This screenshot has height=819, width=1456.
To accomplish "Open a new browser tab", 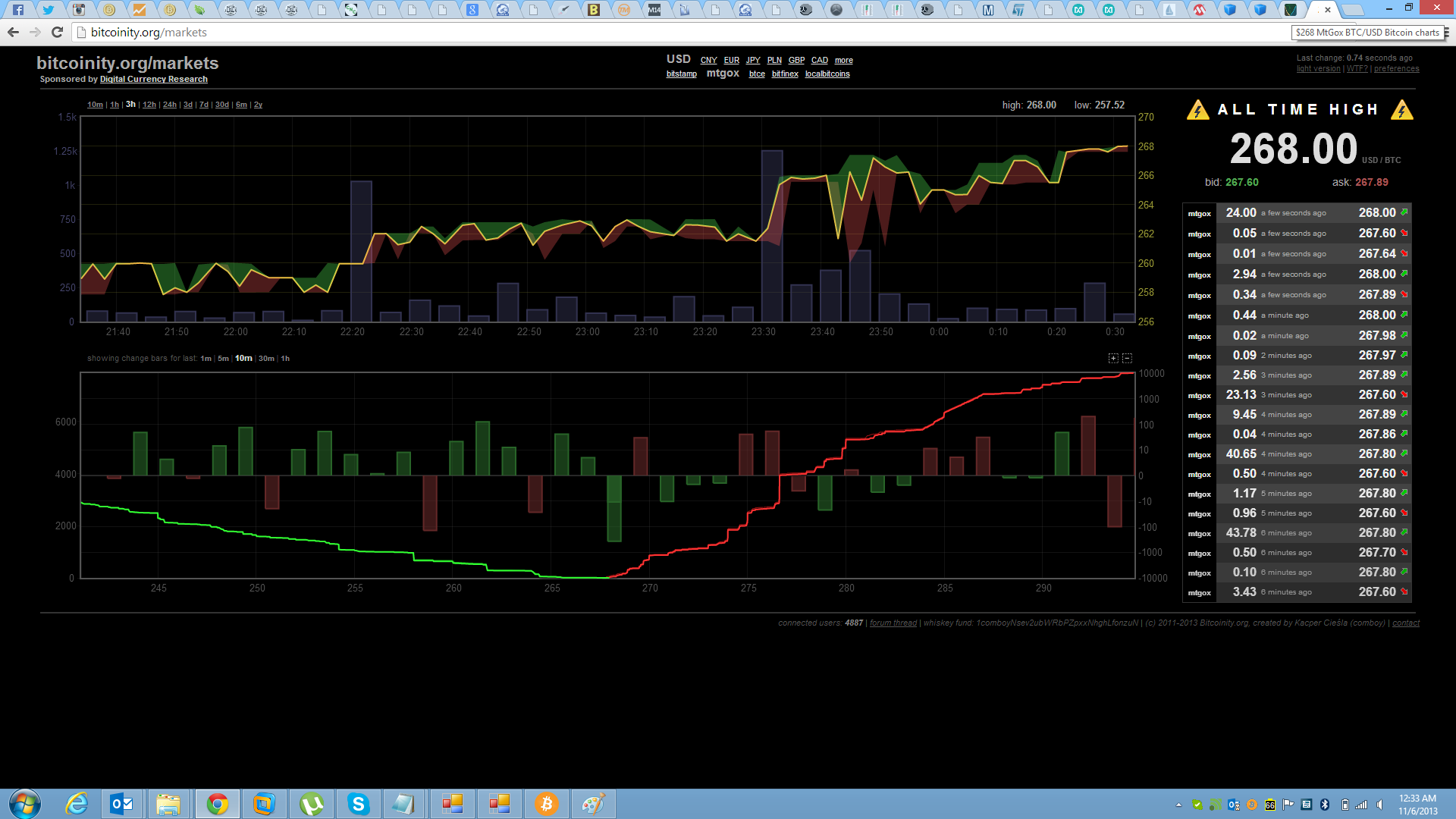I will point(1352,10).
